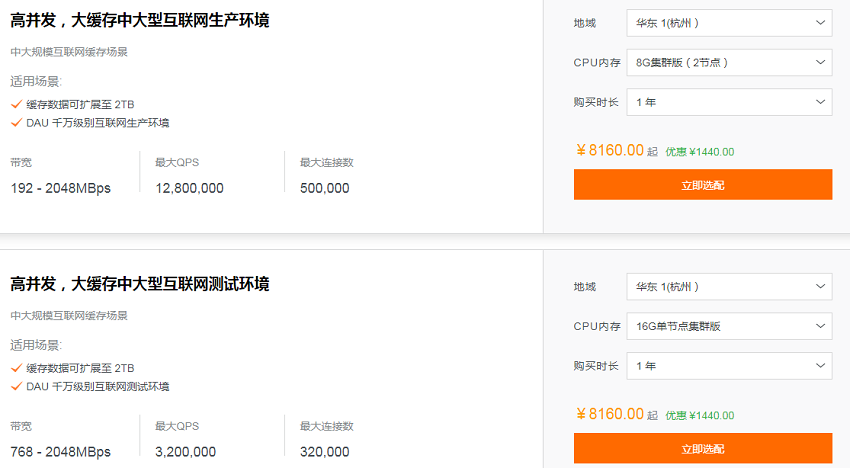Open the 购买时长 dropdown in the test card
850x468 pixels.
(729, 366)
